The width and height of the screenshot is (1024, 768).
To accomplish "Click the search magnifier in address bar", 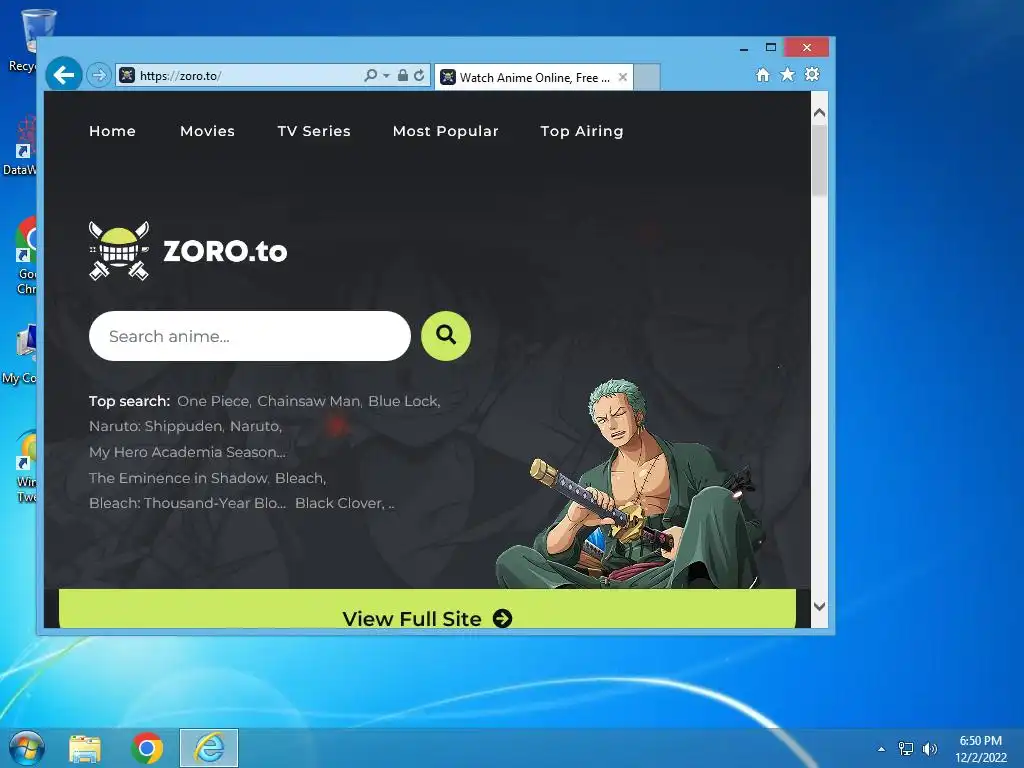I will [370, 75].
